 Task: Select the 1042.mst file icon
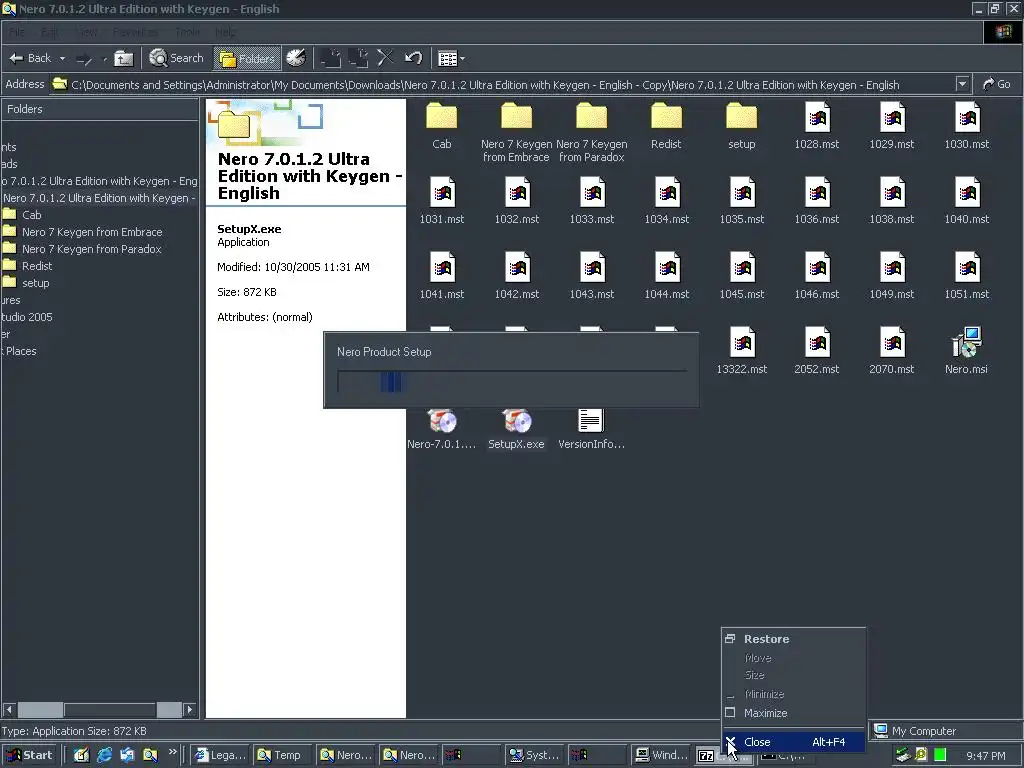(x=517, y=268)
